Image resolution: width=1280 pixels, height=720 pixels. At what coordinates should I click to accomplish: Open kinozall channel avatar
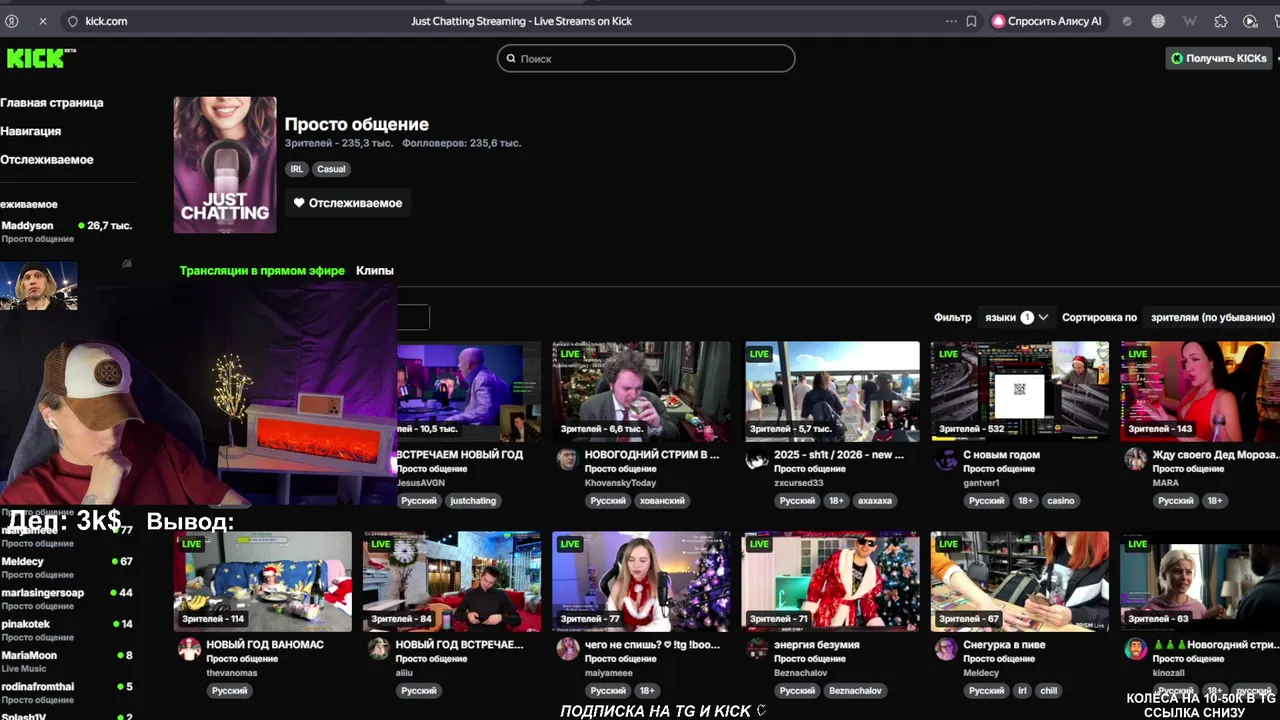pos(1135,649)
